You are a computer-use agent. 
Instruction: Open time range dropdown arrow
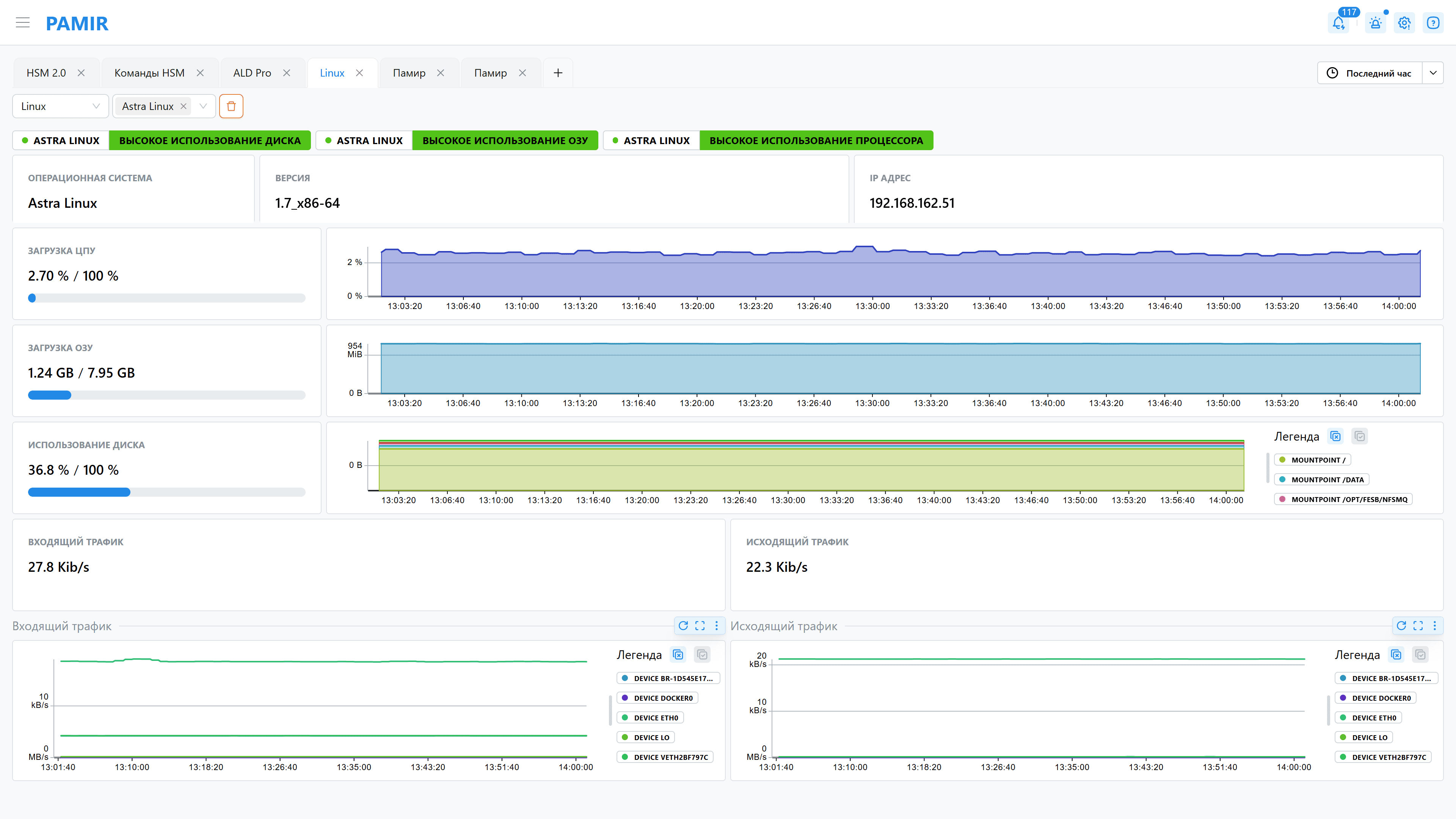click(x=1433, y=73)
